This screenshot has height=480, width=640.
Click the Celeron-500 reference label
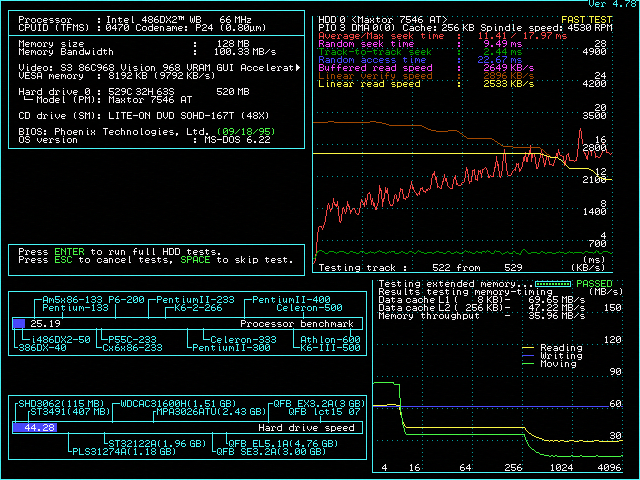coord(309,308)
